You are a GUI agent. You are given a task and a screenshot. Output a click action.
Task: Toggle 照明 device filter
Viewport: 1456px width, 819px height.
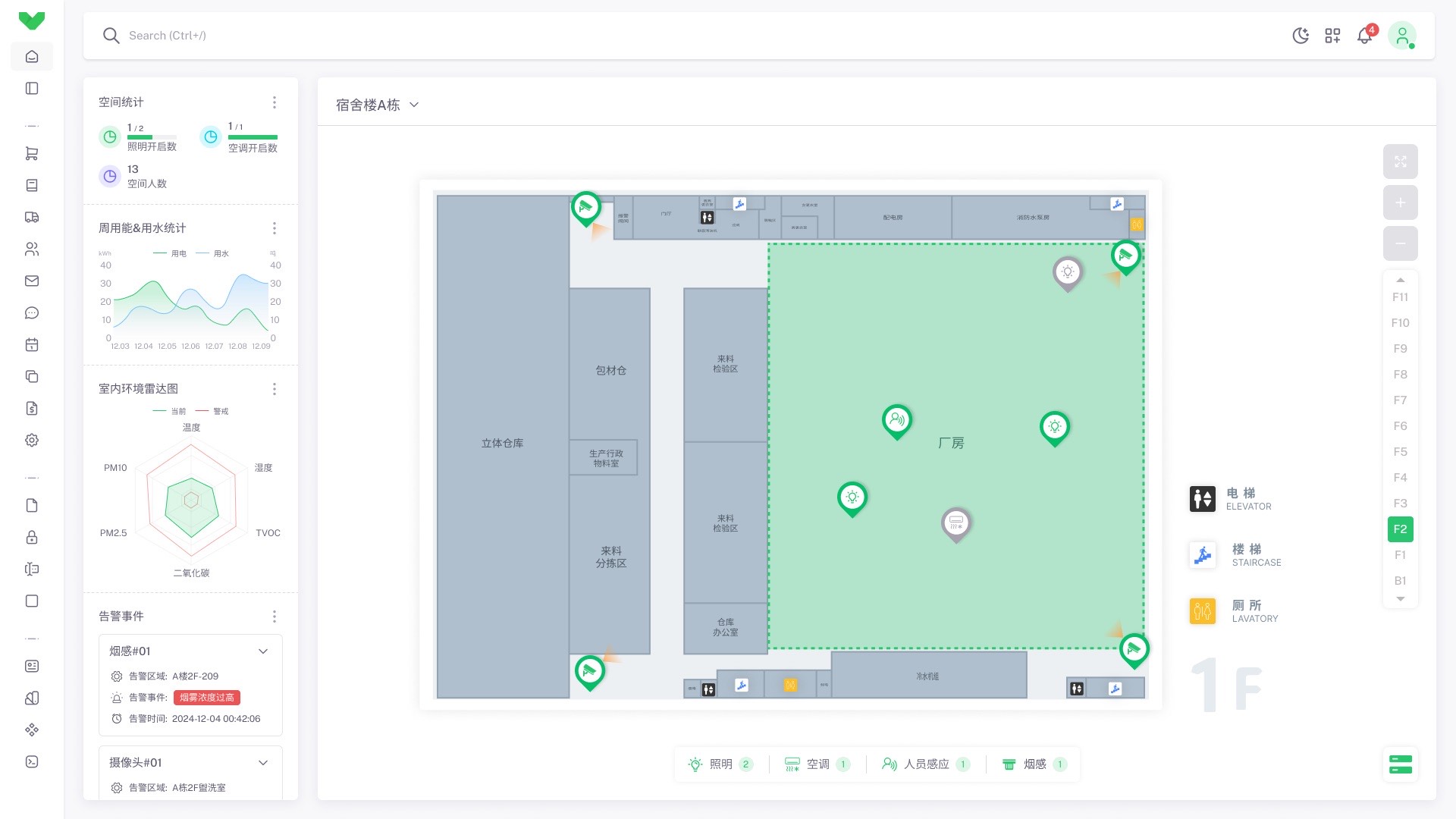pos(720,764)
